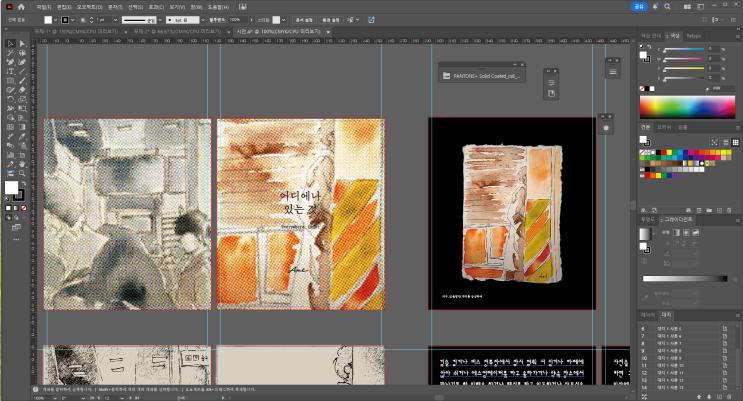Select the Eraser tool

(x=22, y=90)
